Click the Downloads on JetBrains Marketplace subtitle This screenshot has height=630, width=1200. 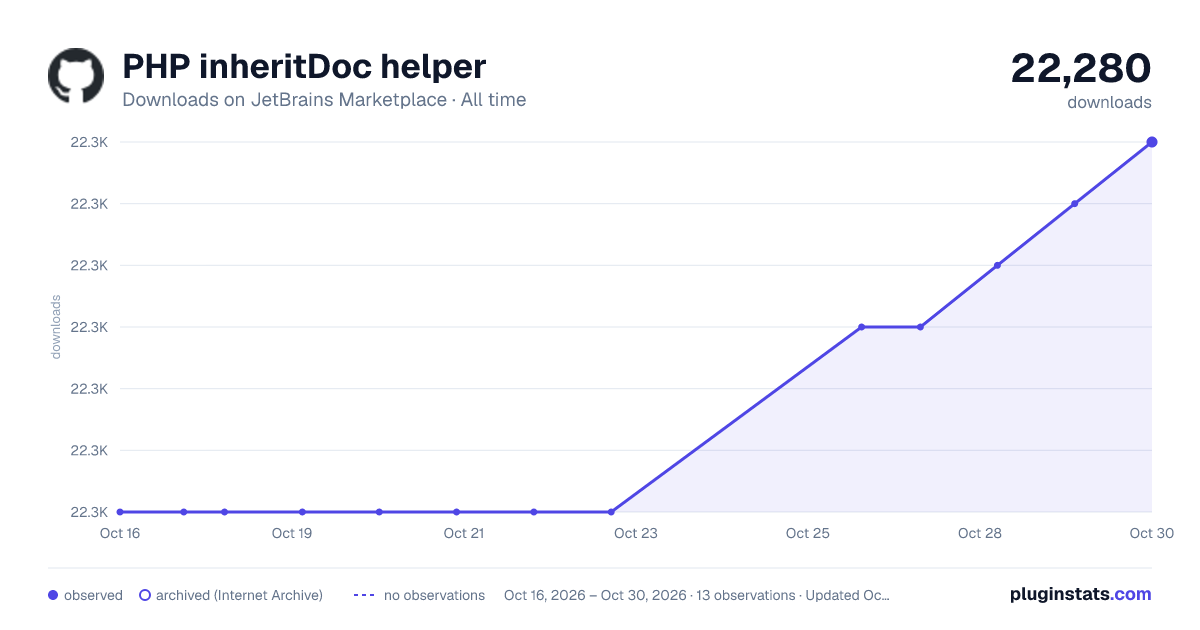[324, 100]
